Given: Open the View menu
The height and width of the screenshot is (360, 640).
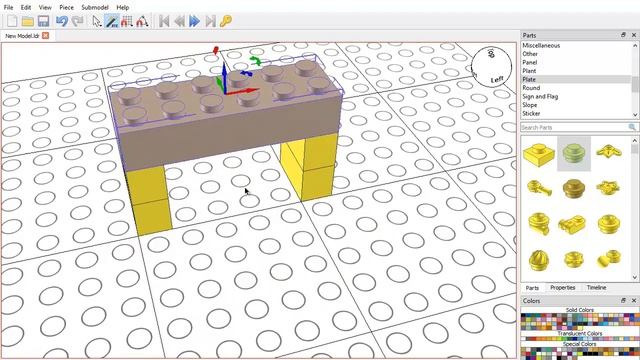Looking at the screenshot, I should (45, 7).
